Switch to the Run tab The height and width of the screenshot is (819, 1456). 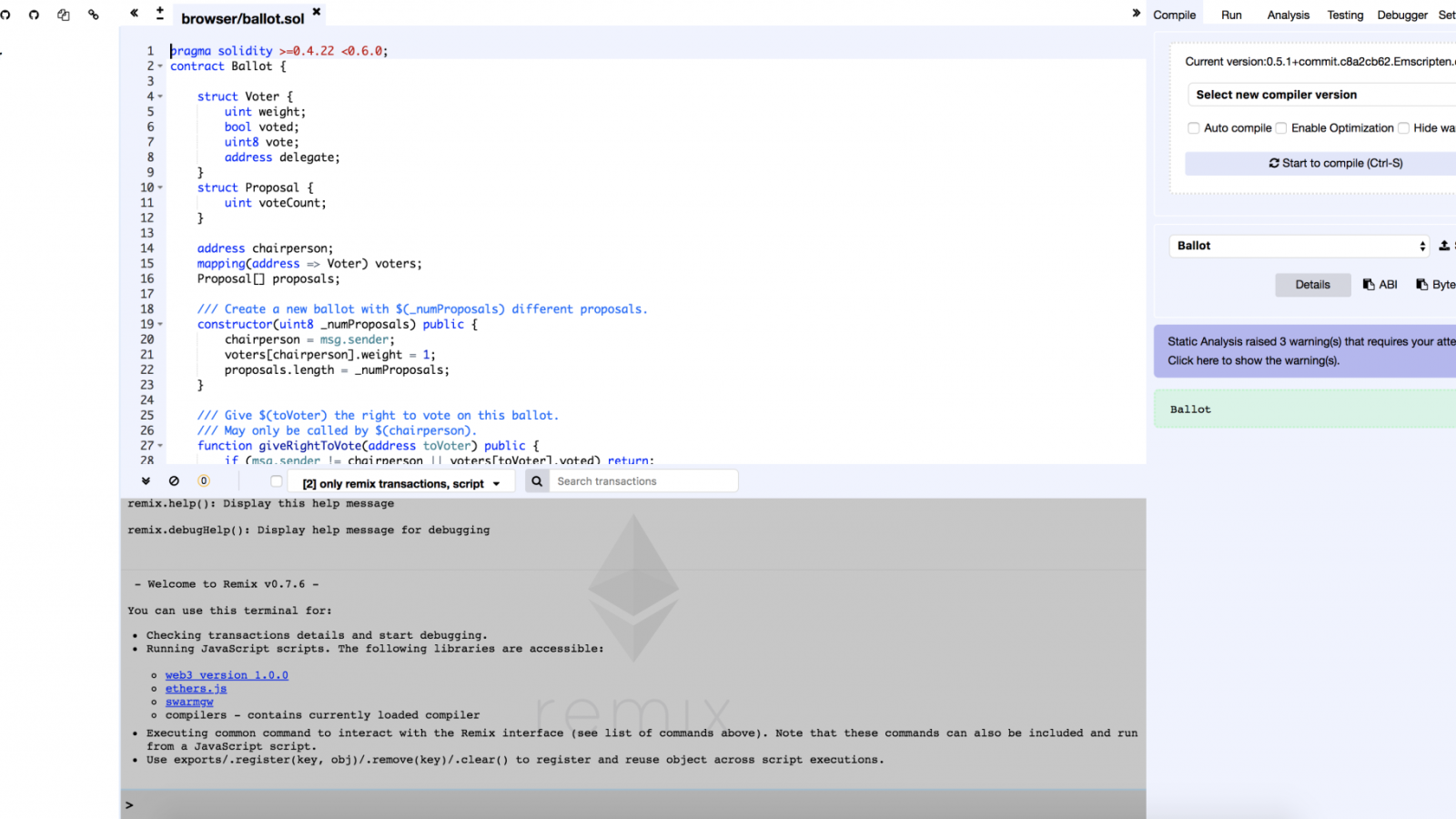pyautogui.click(x=1231, y=15)
